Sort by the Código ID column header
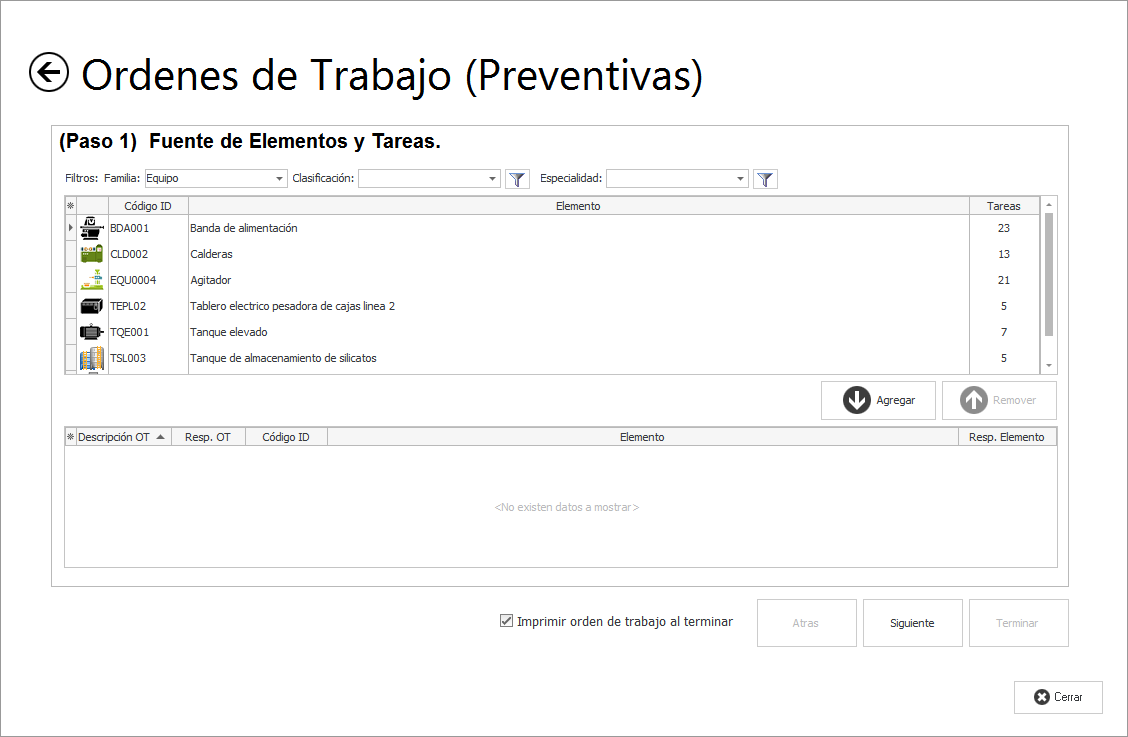The width and height of the screenshot is (1128, 737). [x=147, y=206]
